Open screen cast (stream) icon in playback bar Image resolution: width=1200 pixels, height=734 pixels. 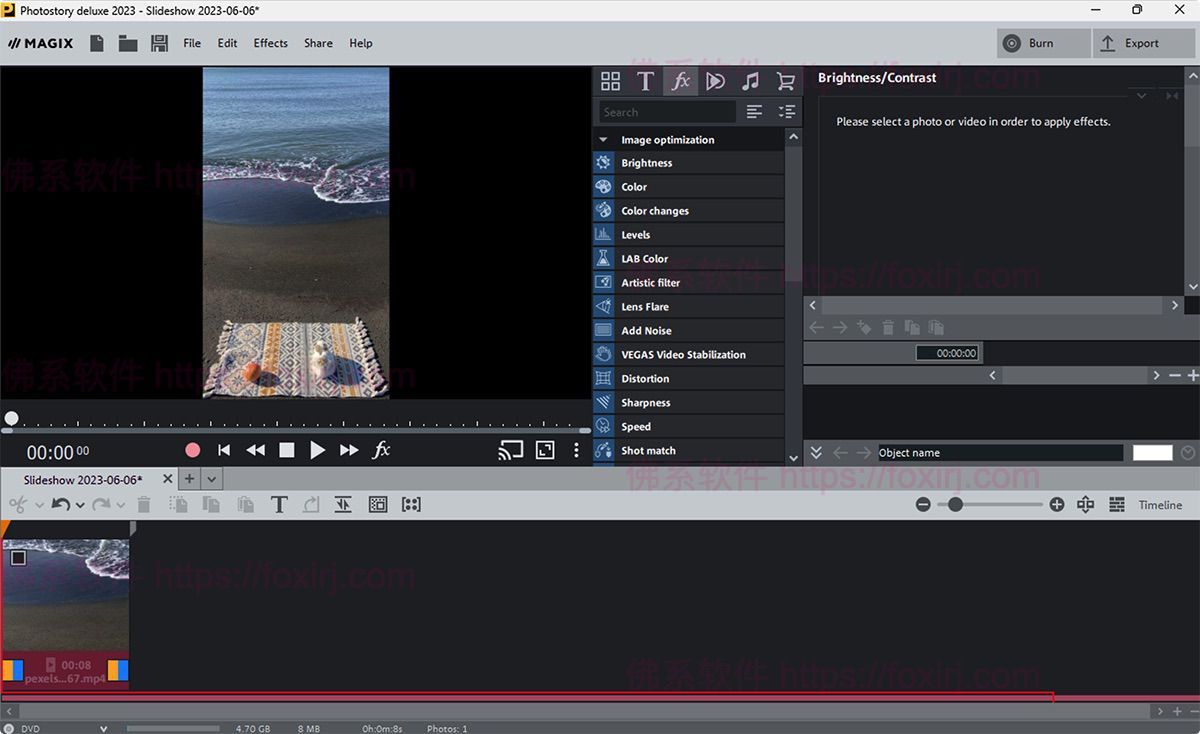tap(510, 450)
